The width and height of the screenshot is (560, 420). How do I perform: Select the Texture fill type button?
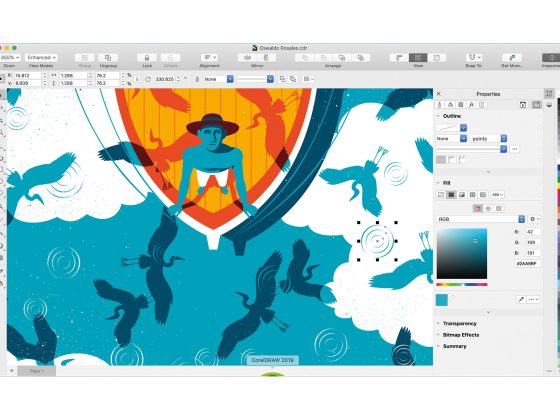pyautogui.click(x=483, y=195)
